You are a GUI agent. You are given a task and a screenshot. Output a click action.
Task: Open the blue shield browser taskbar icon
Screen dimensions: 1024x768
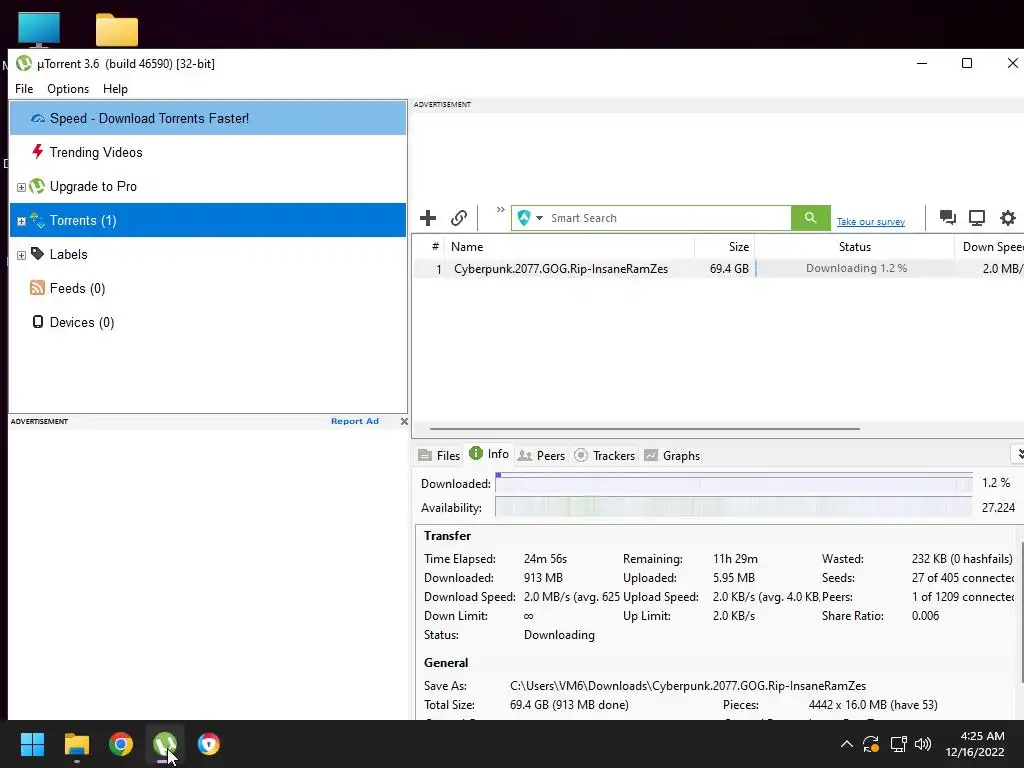[209, 744]
